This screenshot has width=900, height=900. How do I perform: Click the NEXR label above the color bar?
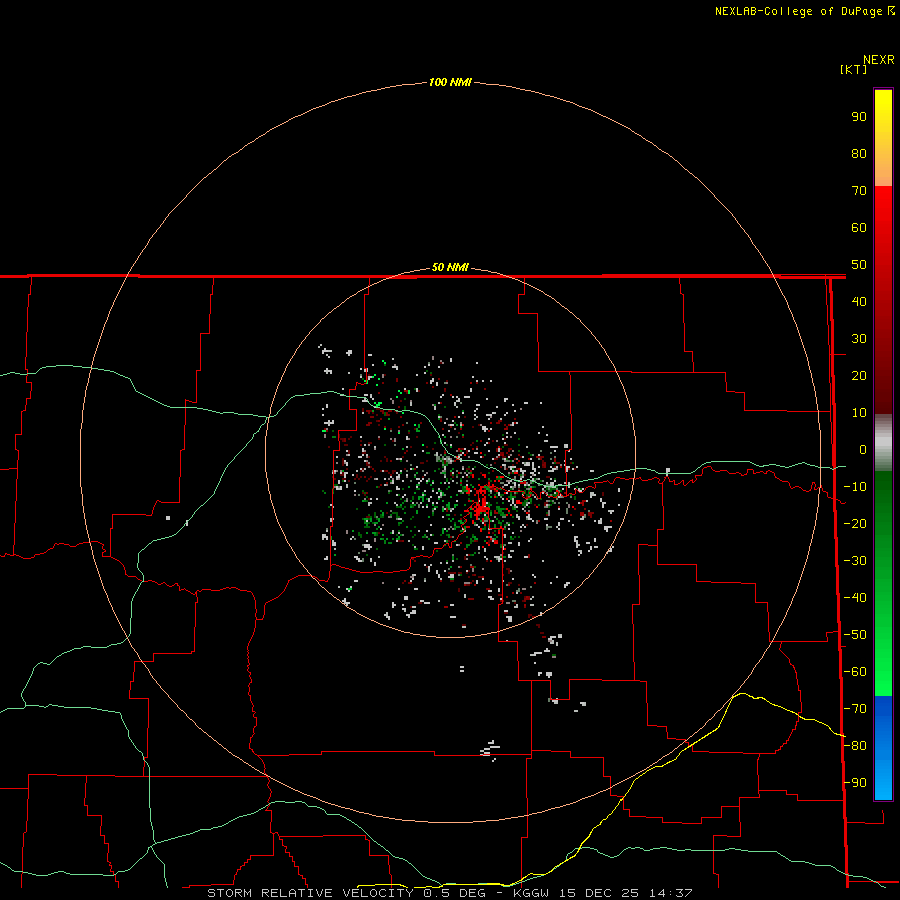pyautogui.click(x=878, y=60)
